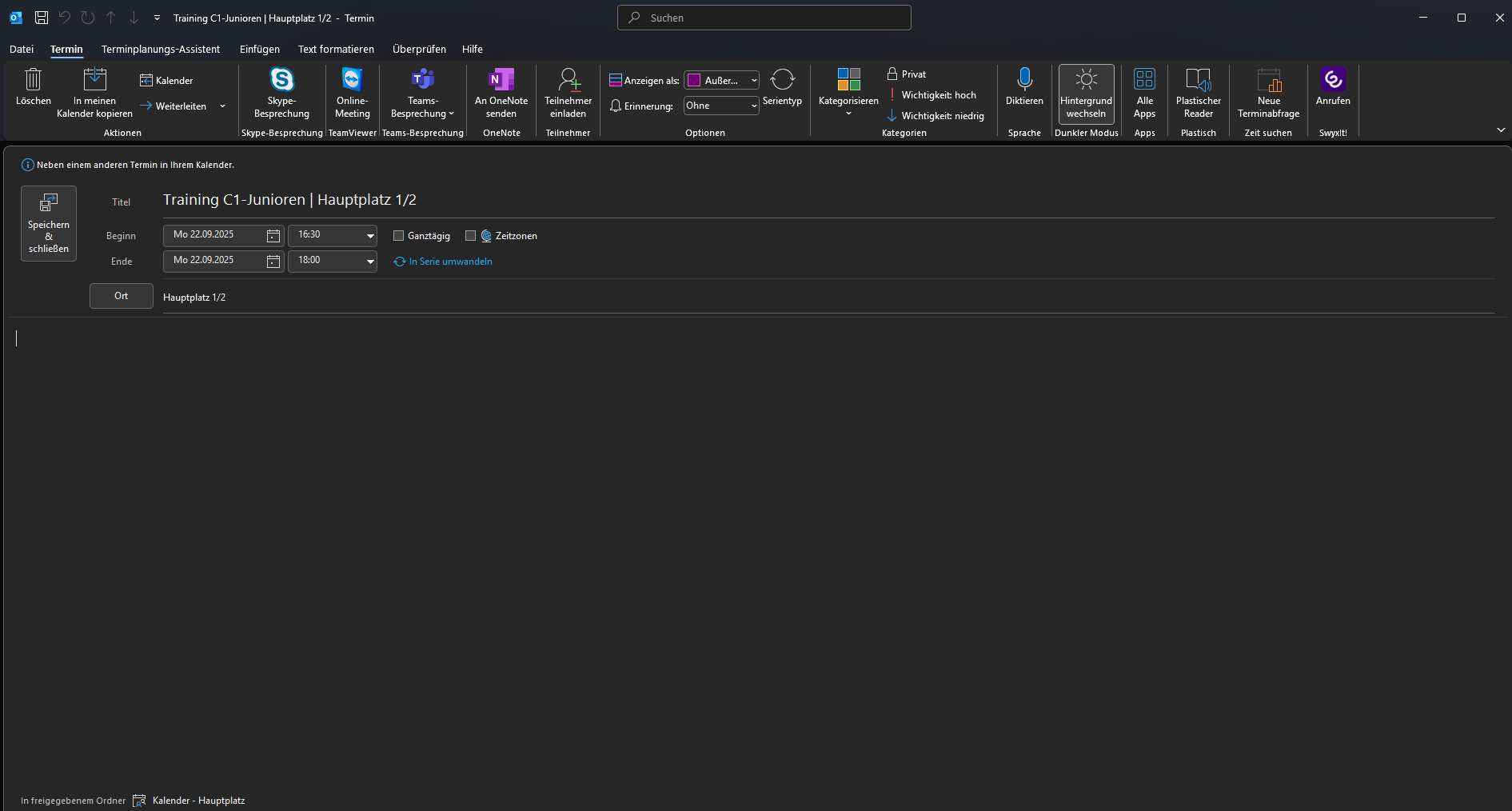Click Teilnehmer einladen icon
This screenshot has height=811, width=1512.
point(568,80)
